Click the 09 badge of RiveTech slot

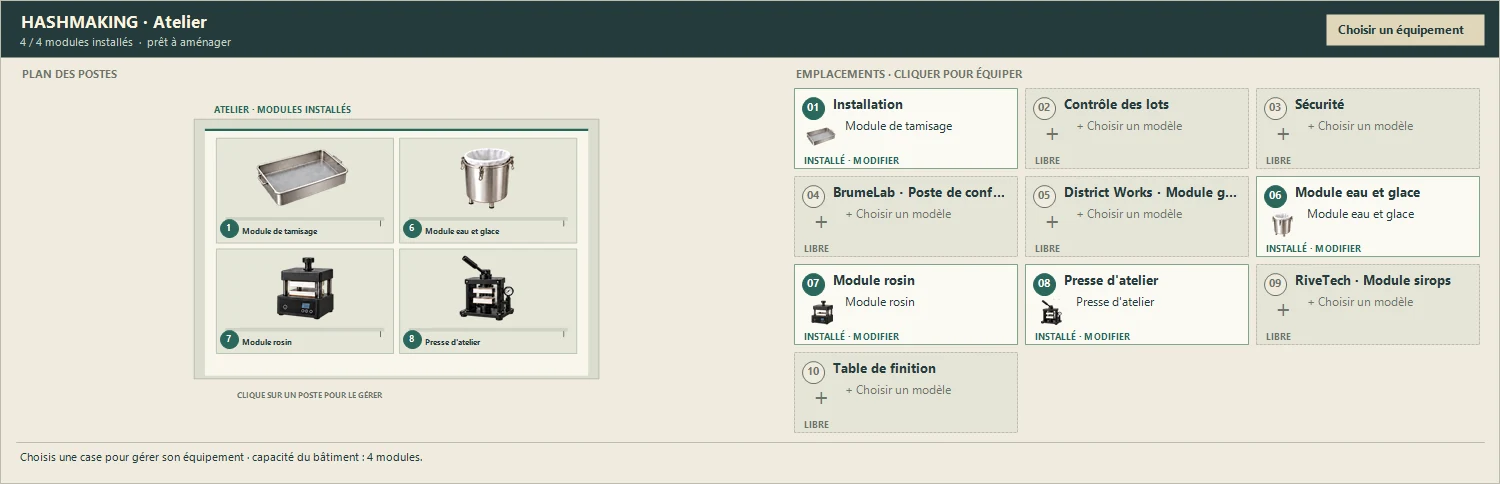click(x=1275, y=283)
